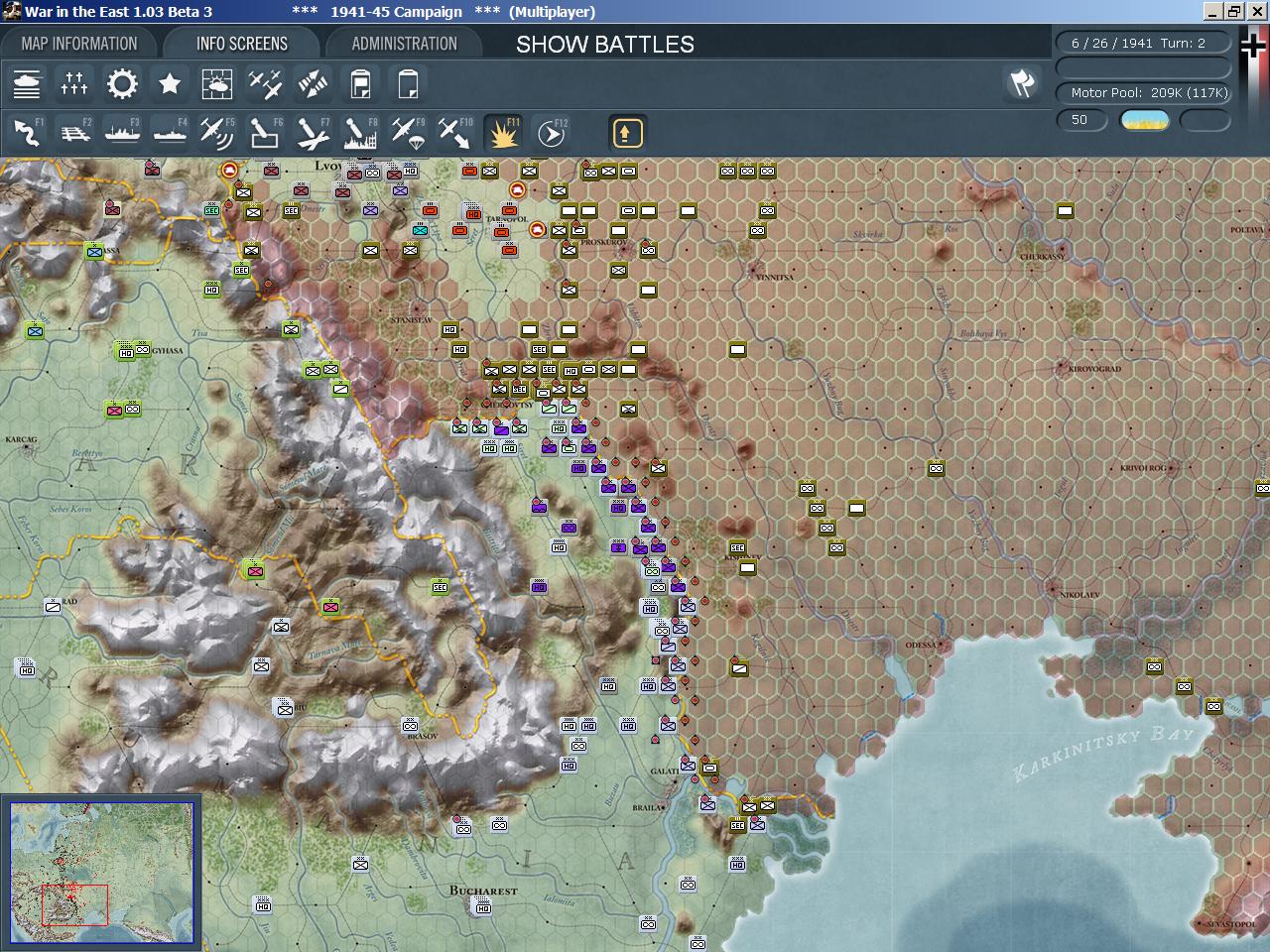This screenshot has height=952, width=1270.
Task: Select the Soviet unit counter above Cherkassy
Action: tap(1065, 210)
